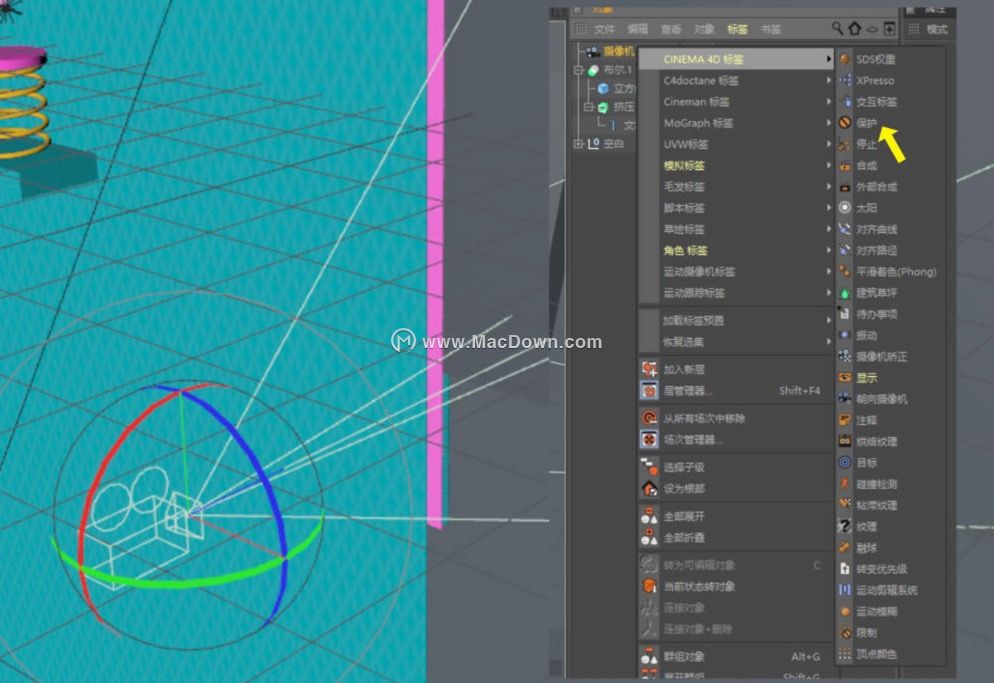Expand the 角色 标签 submenu
This screenshot has width=994, height=683.
pyautogui.click(x=736, y=250)
